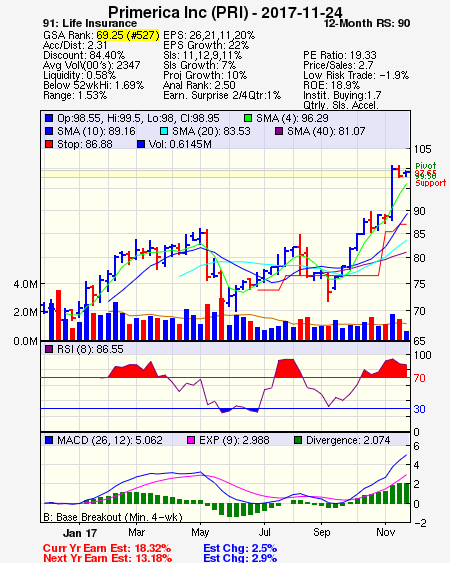Click the blue Op/Hi/Lo/Cl legend swatch
Viewport: 450px width, 563px height.
click(x=49, y=118)
